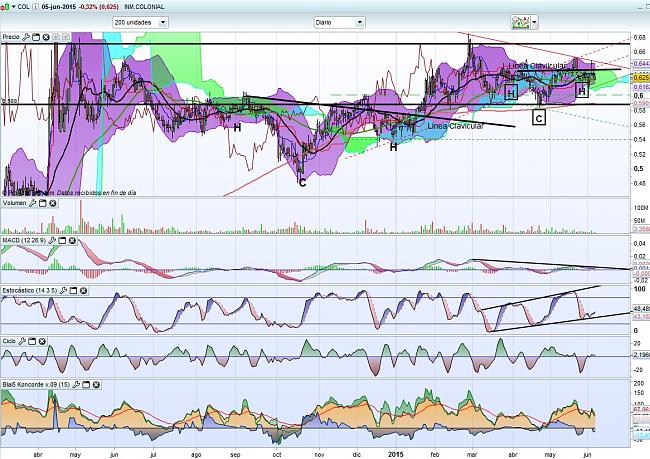The image size is (650, 459).
Task: Maximize the Blai5 Koncorde panel
Action: click(86, 385)
